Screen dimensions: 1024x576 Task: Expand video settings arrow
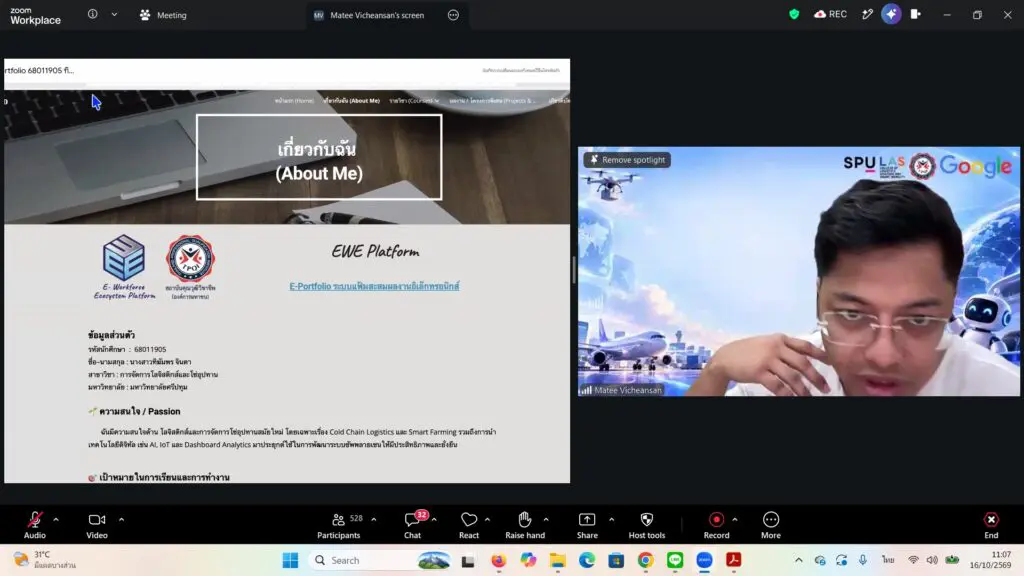tap(121, 520)
